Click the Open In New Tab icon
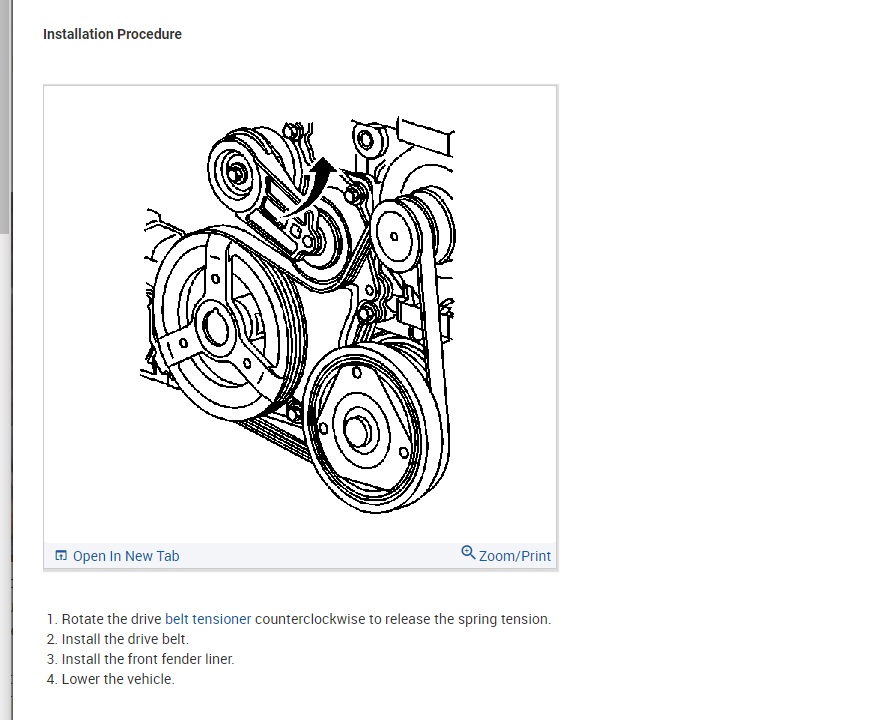The width and height of the screenshot is (878, 720). (x=61, y=555)
